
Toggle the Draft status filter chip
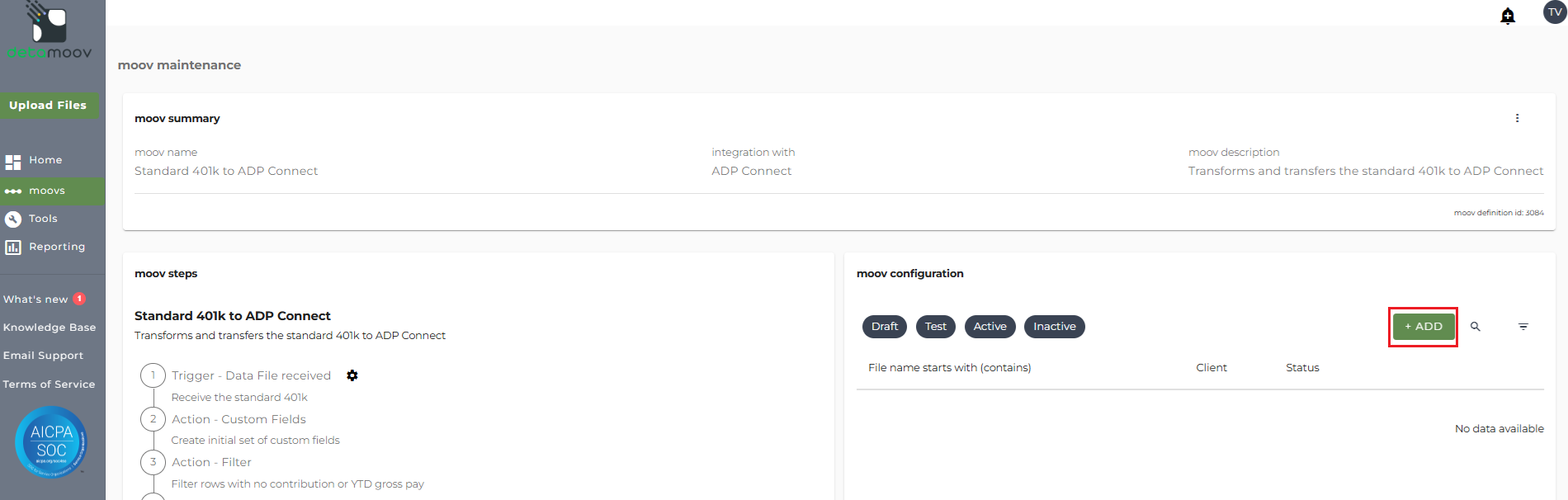pyautogui.click(x=885, y=327)
